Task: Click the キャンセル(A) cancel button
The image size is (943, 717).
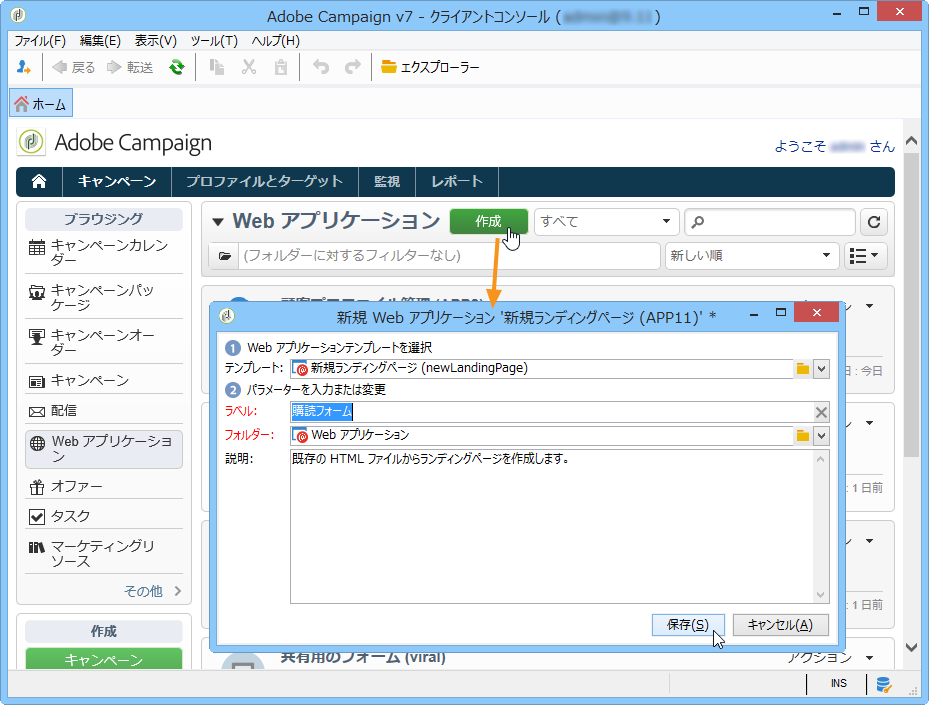Action: (781, 625)
